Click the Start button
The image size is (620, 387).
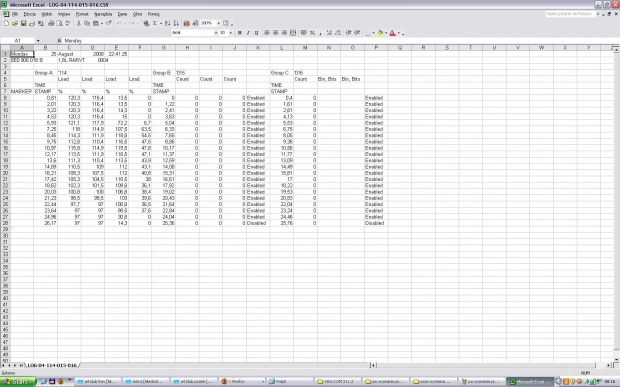tap(18, 381)
